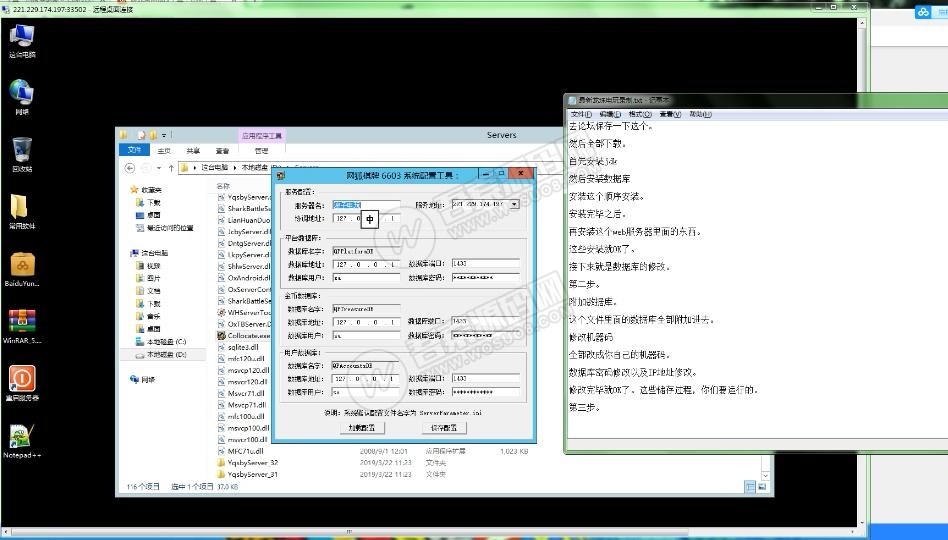Open 收藏夹 favorites in explorer sidebar
948x540 pixels.
146,189
